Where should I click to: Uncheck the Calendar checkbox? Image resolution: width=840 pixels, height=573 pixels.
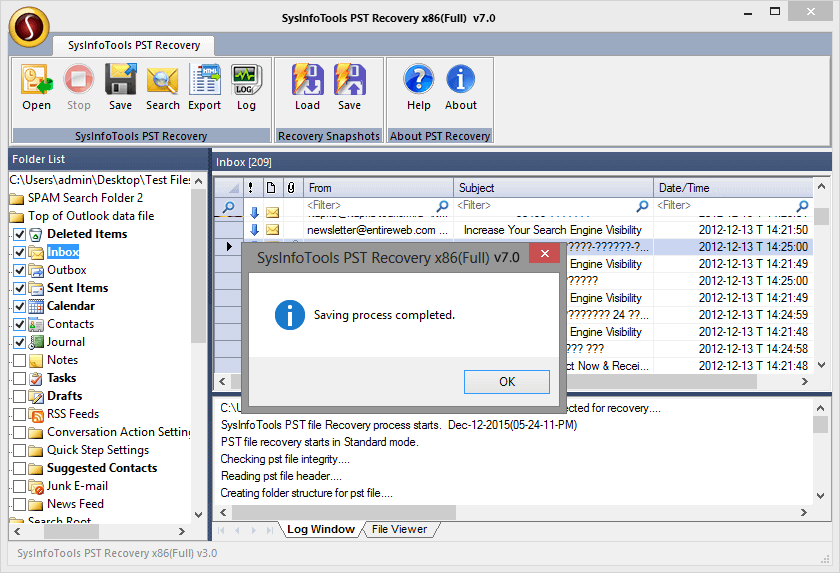[x=19, y=306]
